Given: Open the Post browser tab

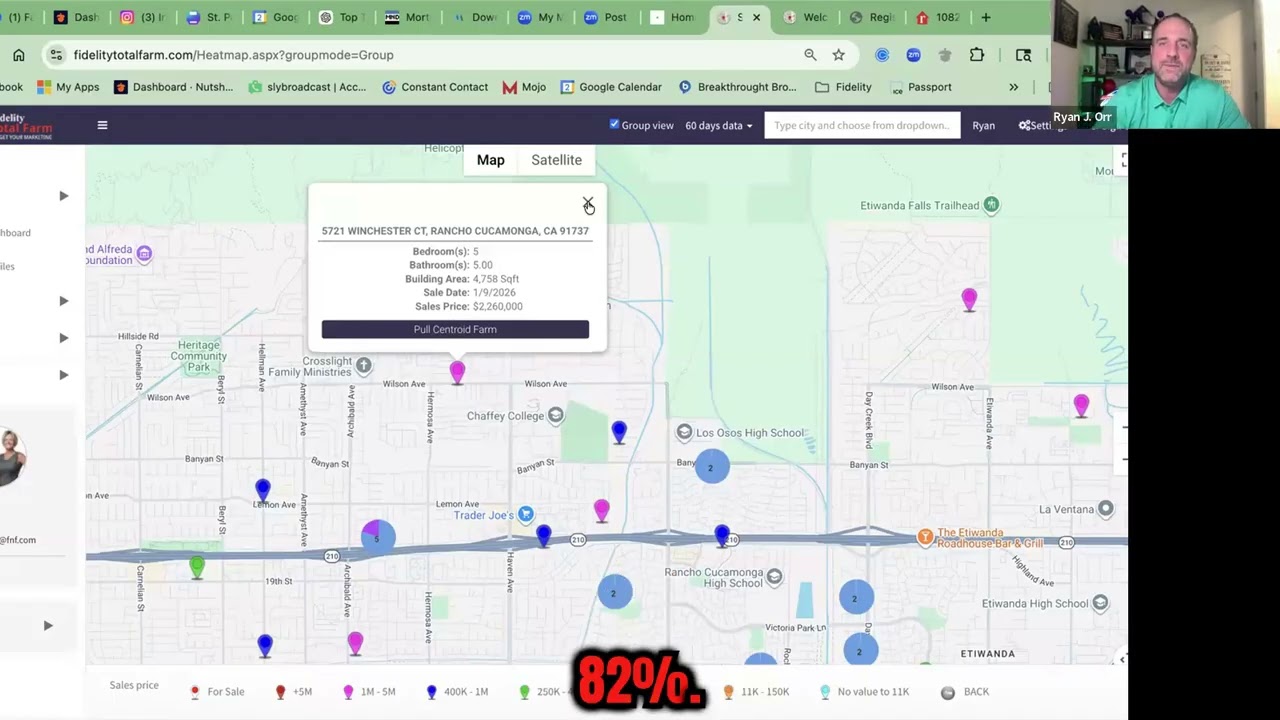Looking at the screenshot, I should pos(606,17).
